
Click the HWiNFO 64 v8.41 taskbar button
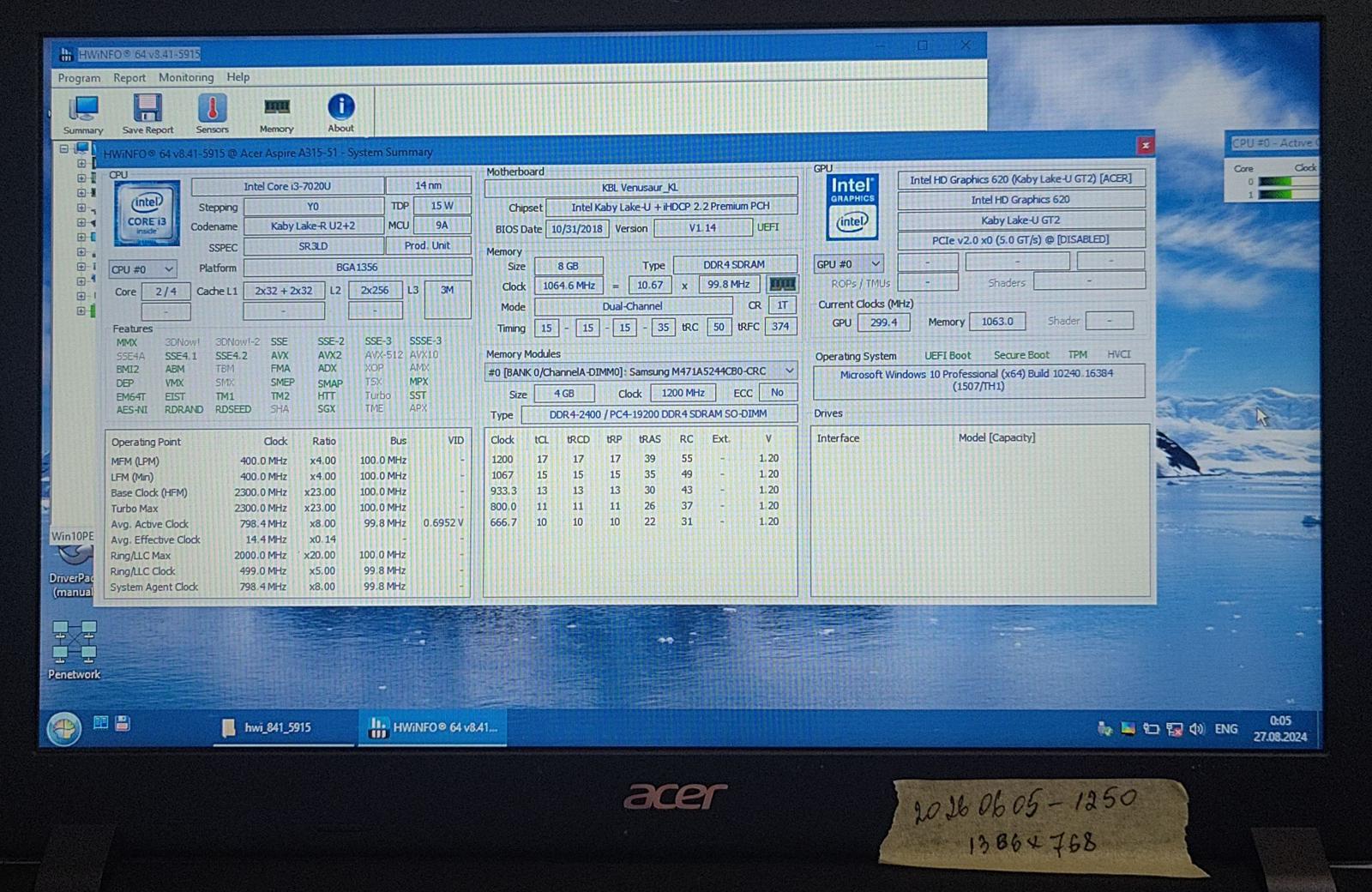click(432, 728)
